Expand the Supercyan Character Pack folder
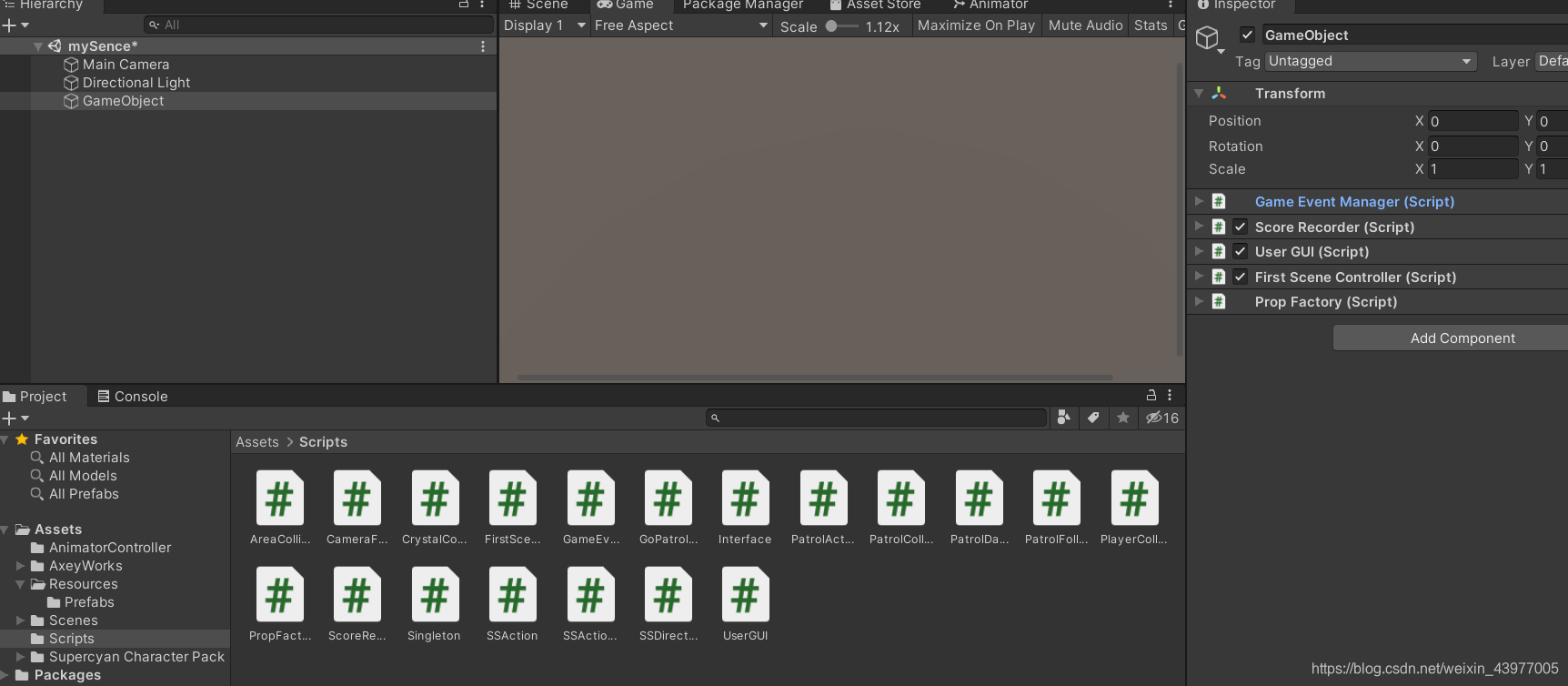The height and width of the screenshot is (686, 1568). (20, 657)
